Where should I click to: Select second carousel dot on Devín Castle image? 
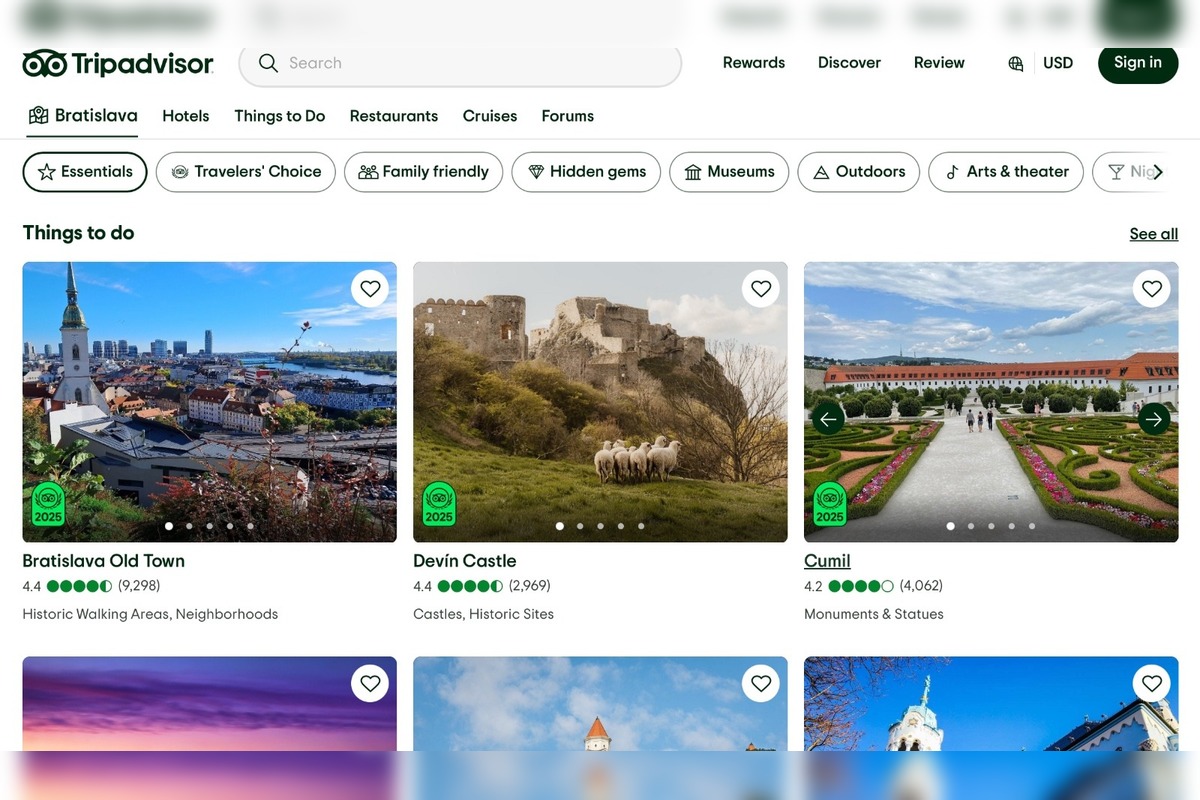[x=580, y=526]
